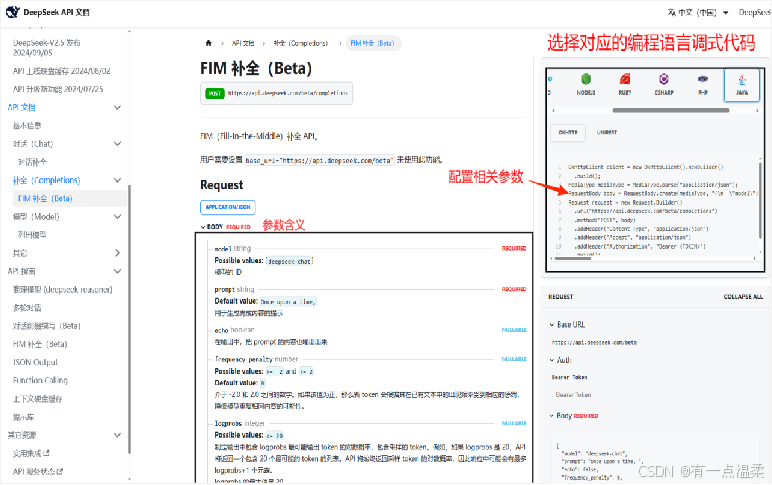Open 列出模型 in the sidebar

(x=32, y=235)
